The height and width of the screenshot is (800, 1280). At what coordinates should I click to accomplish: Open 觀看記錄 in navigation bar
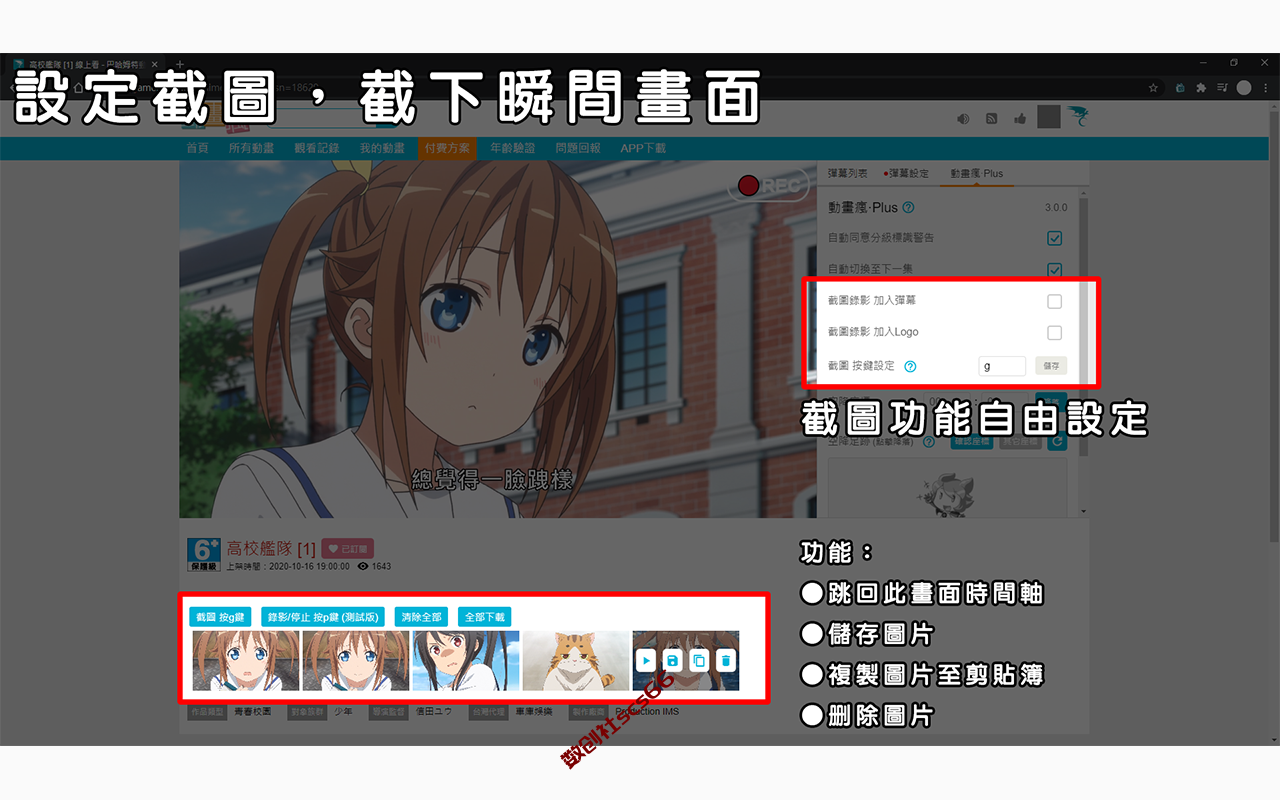(317, 148)
